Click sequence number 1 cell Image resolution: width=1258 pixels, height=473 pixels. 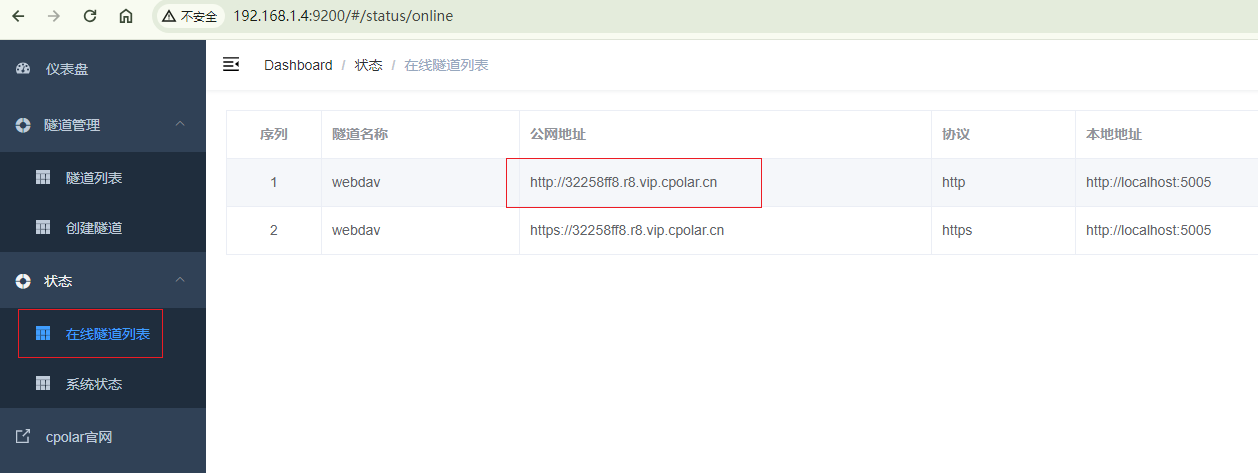click(x=274, y=182)
